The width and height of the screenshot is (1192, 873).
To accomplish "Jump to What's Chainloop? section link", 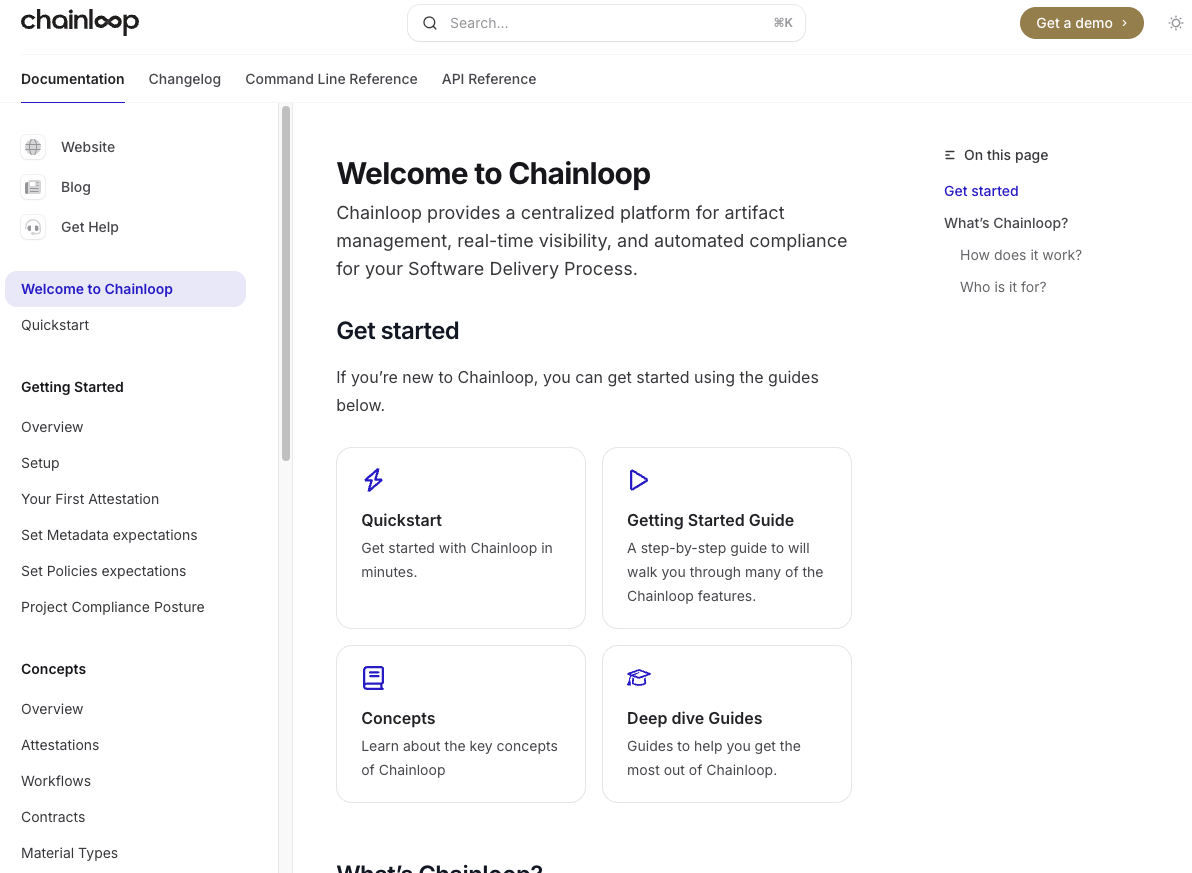I will 1005,223.
